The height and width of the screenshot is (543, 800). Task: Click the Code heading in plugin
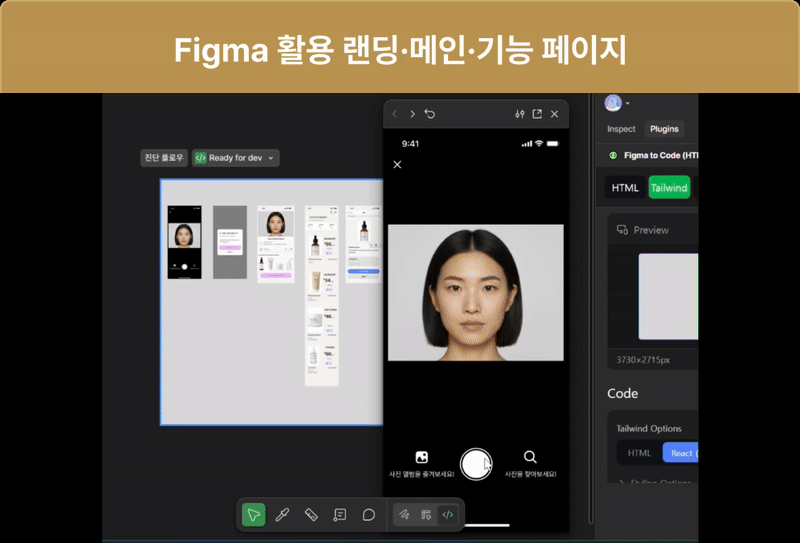(x=622, y=393)
